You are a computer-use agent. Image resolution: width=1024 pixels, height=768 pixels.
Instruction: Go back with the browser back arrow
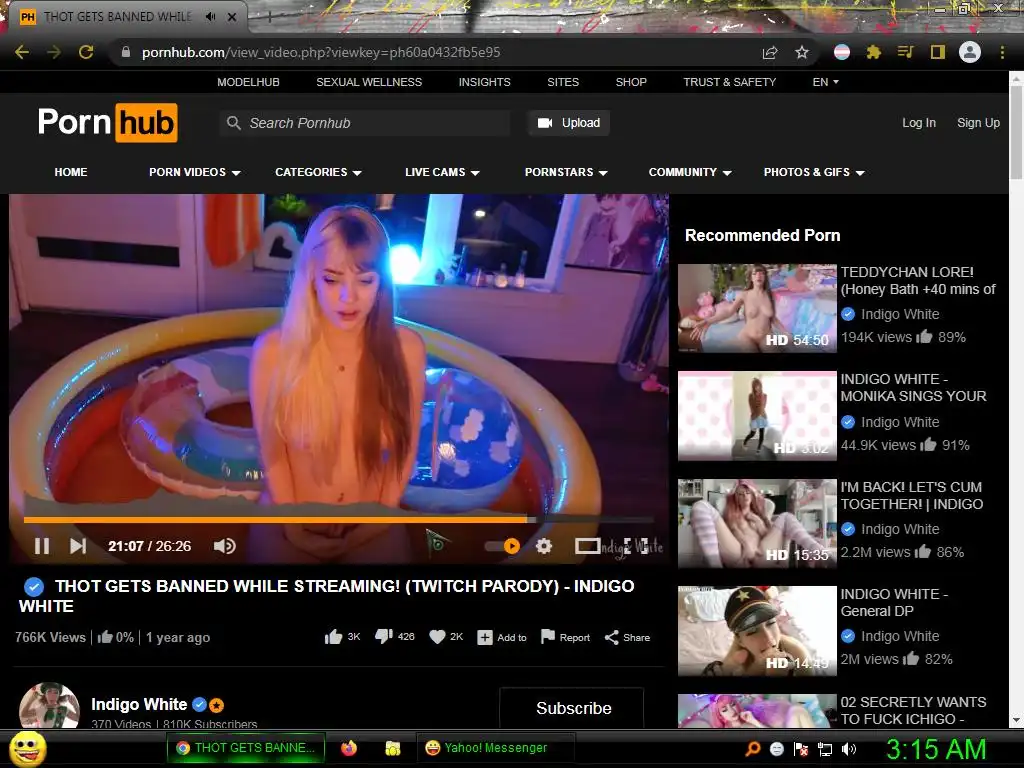point(22,52)
